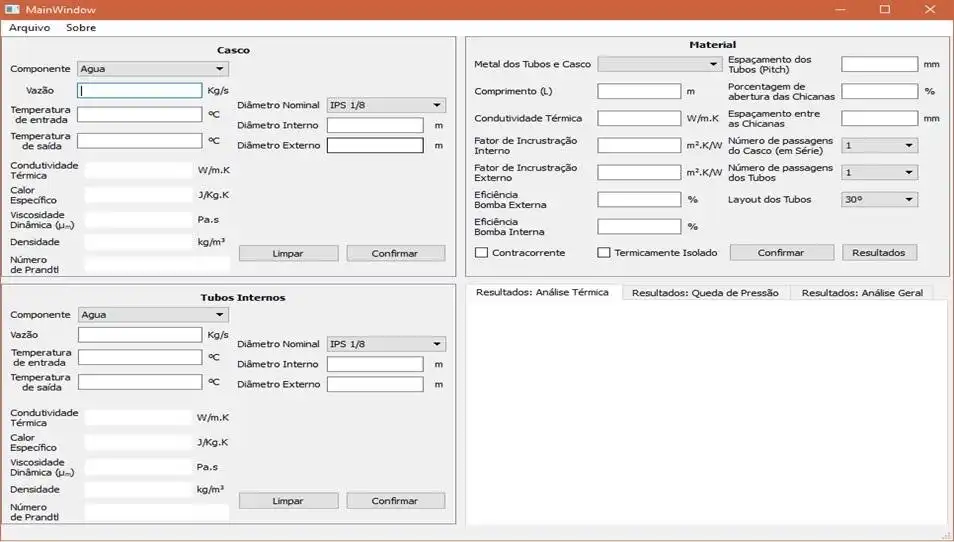The width and height of the screenshot is (954, 542).
Task: Click Confirmar in Tubos Internos panel
Action: coord(395,501)
